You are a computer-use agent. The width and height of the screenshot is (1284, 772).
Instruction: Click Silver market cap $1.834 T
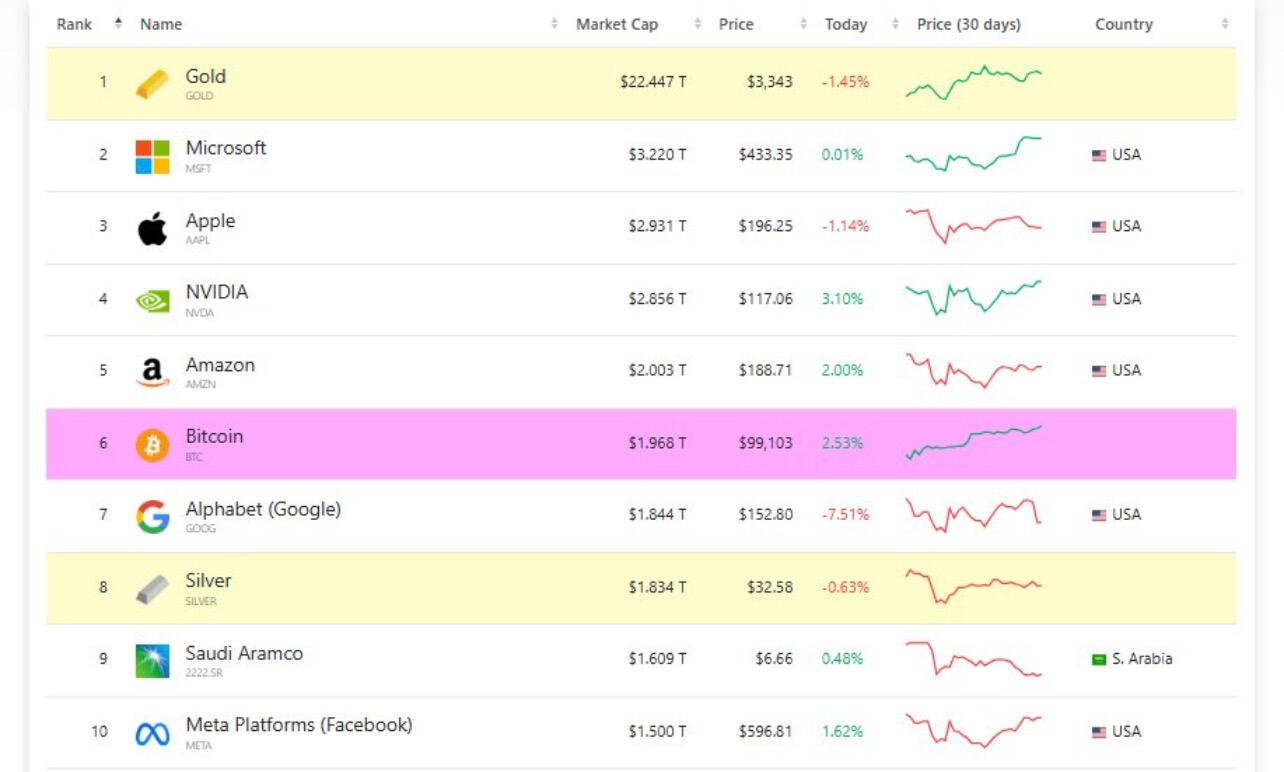tap(657, 587)
